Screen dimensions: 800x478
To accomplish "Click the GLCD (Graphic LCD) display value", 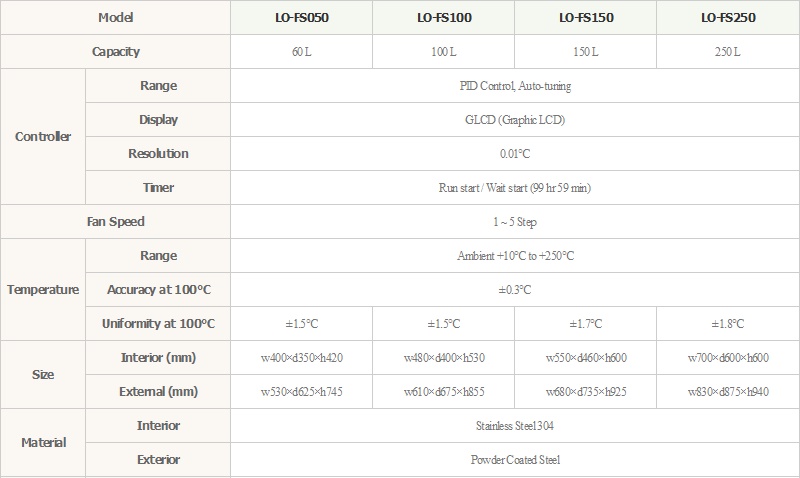I will pos(515,120).
